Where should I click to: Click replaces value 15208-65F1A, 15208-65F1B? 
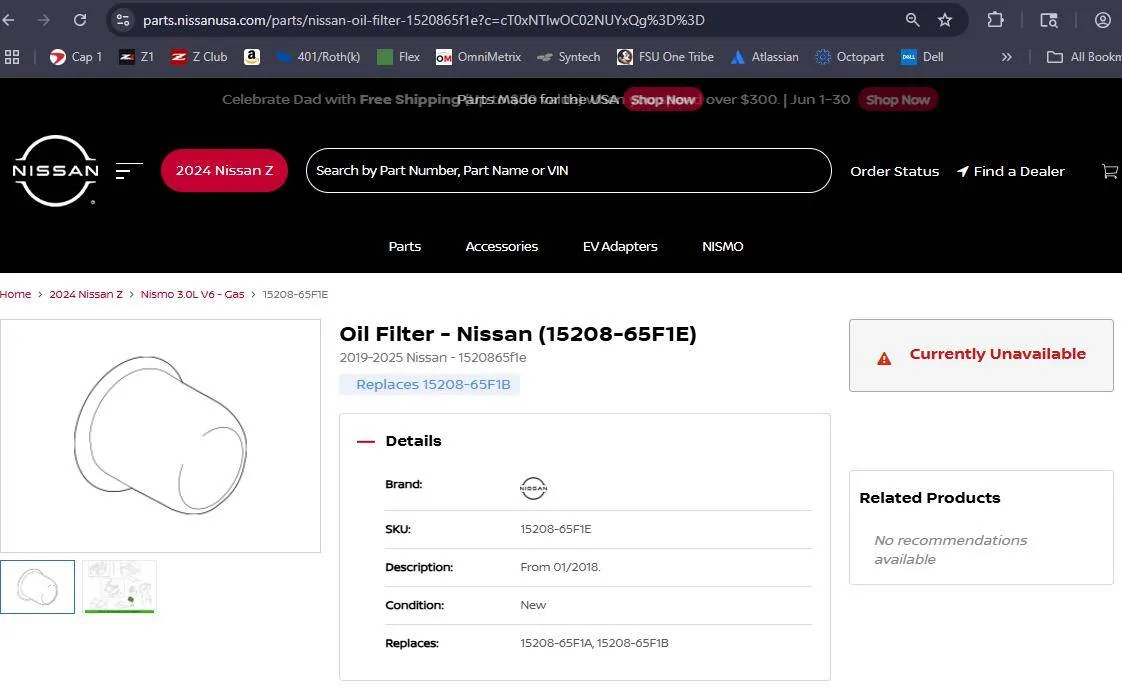coord(594,643)
